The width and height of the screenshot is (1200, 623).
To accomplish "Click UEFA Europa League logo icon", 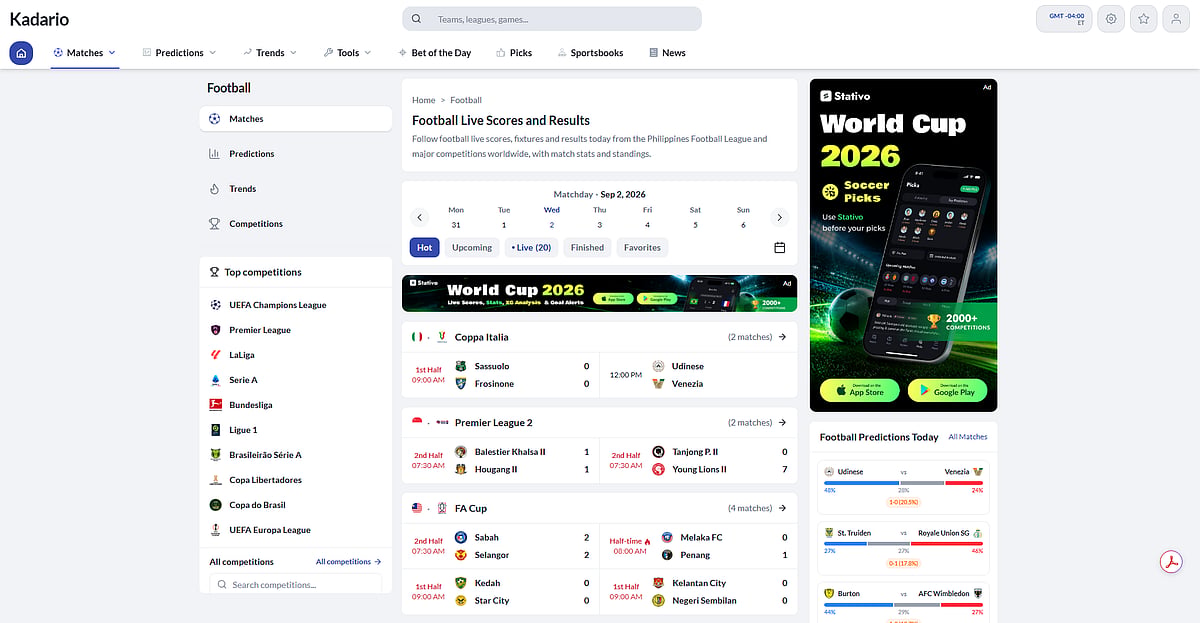I will pos(215,530).
